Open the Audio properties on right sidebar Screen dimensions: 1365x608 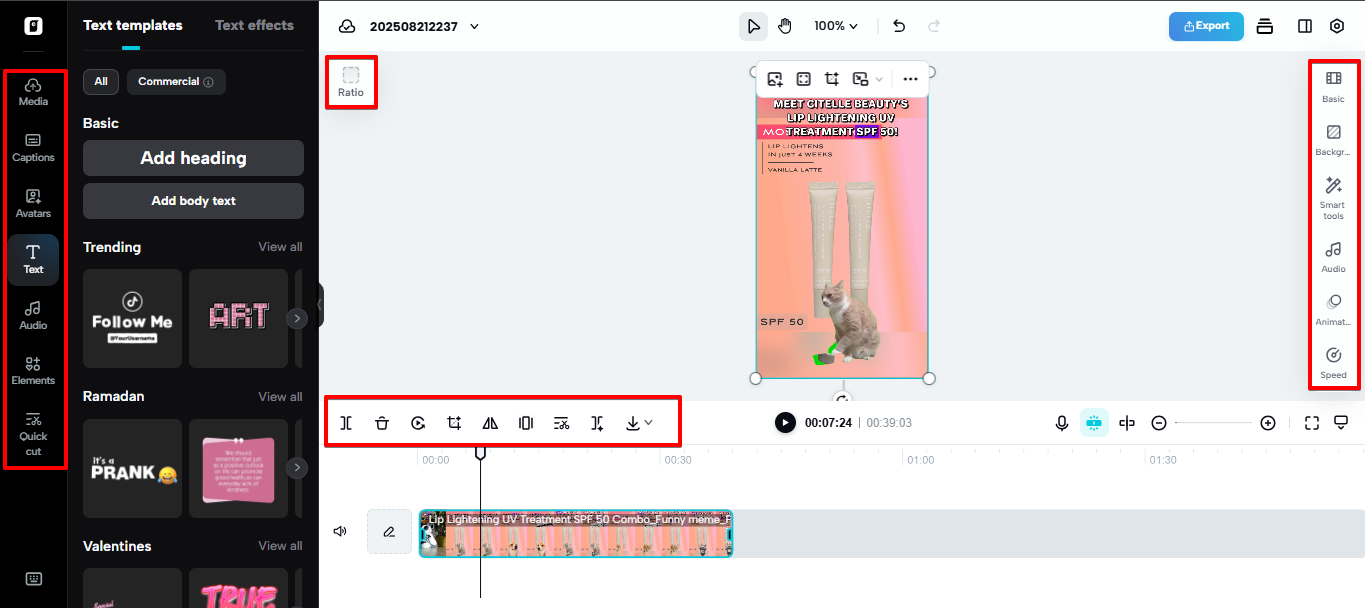point(1333,257)
